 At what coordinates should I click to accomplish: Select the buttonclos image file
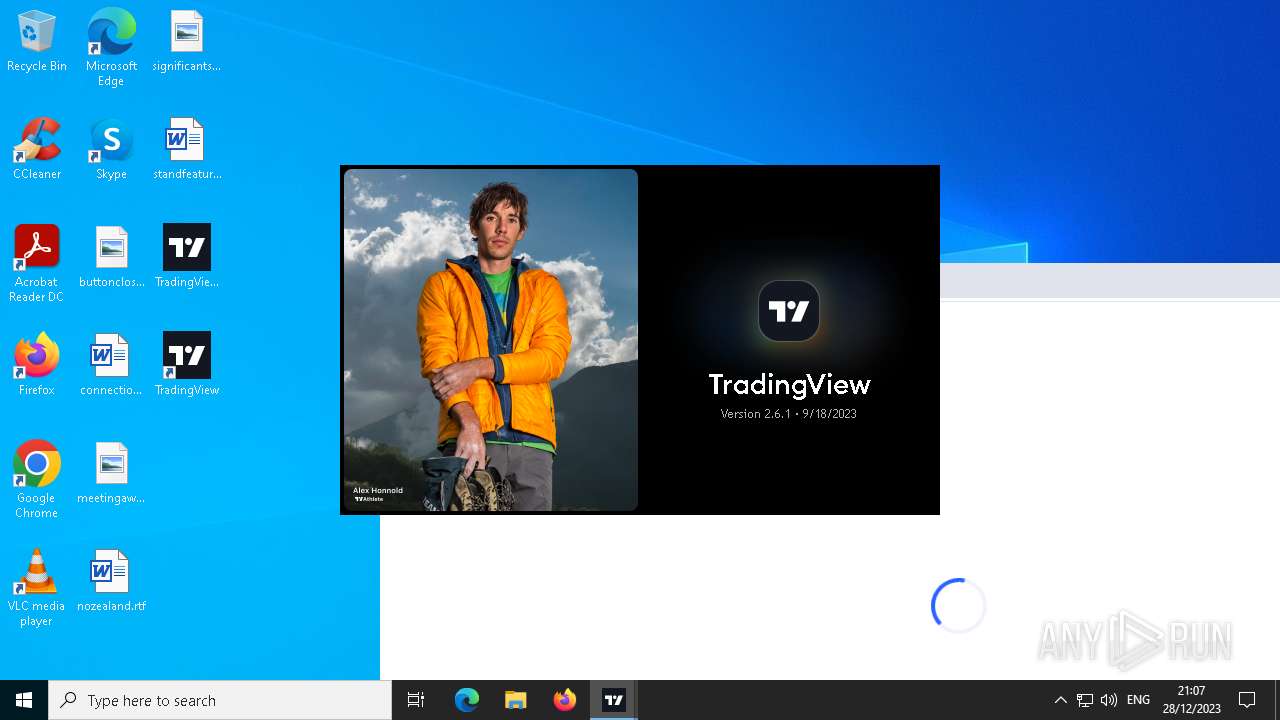[x=111, y=257]
